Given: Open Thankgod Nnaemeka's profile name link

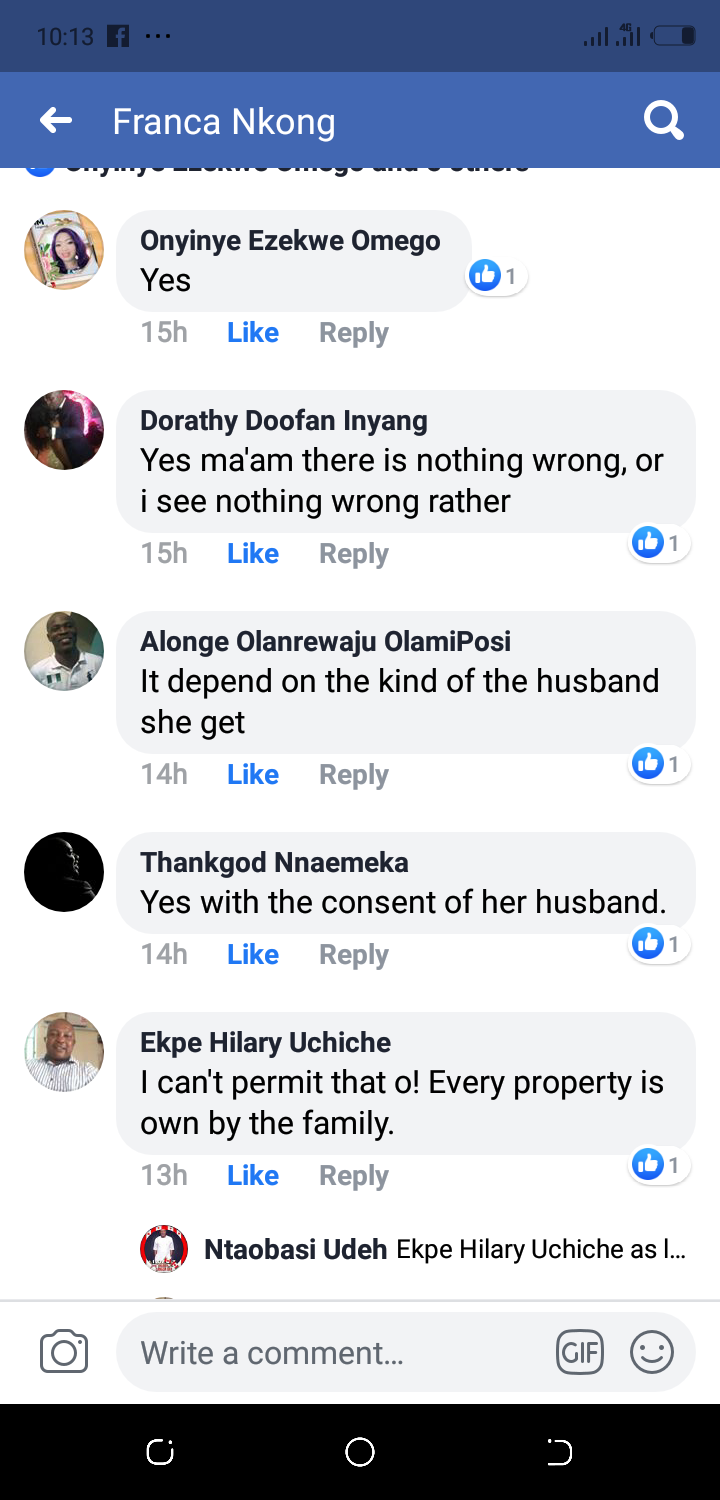Looking at the screenshot, I should pyautogui.click(x=274, y=862).
